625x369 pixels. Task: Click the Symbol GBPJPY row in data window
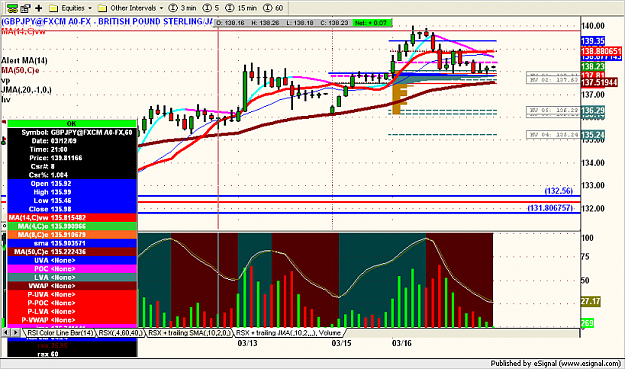point(72,132)
